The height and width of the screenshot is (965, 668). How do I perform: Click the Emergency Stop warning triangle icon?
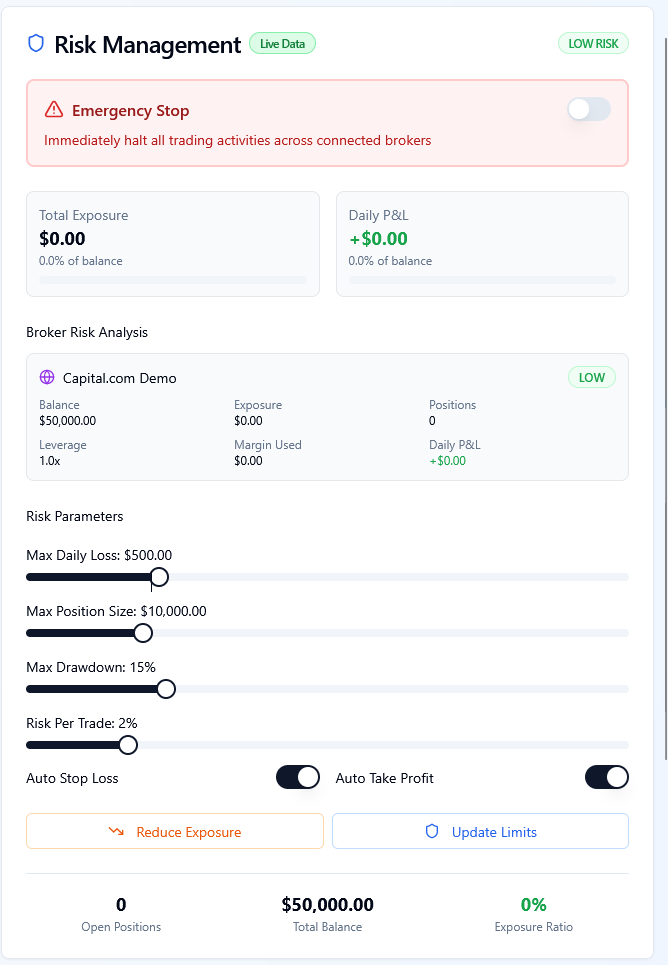54,110
